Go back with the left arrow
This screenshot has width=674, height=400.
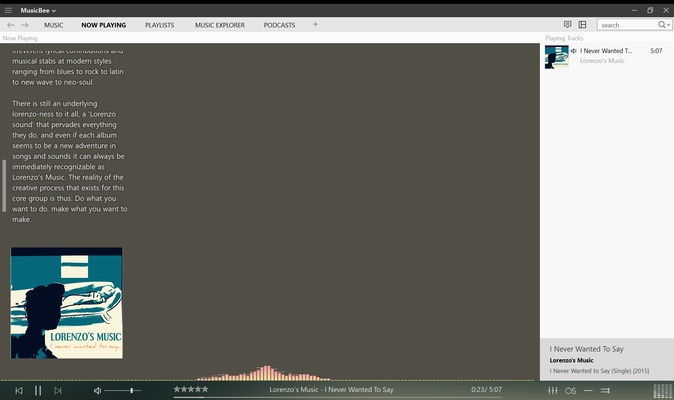(x=11, y=25)
